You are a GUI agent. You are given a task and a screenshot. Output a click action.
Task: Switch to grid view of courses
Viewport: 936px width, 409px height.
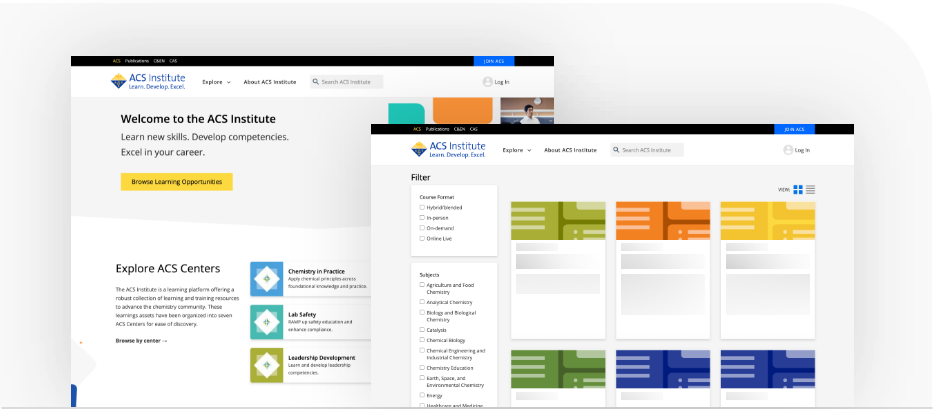coord(798,190)
